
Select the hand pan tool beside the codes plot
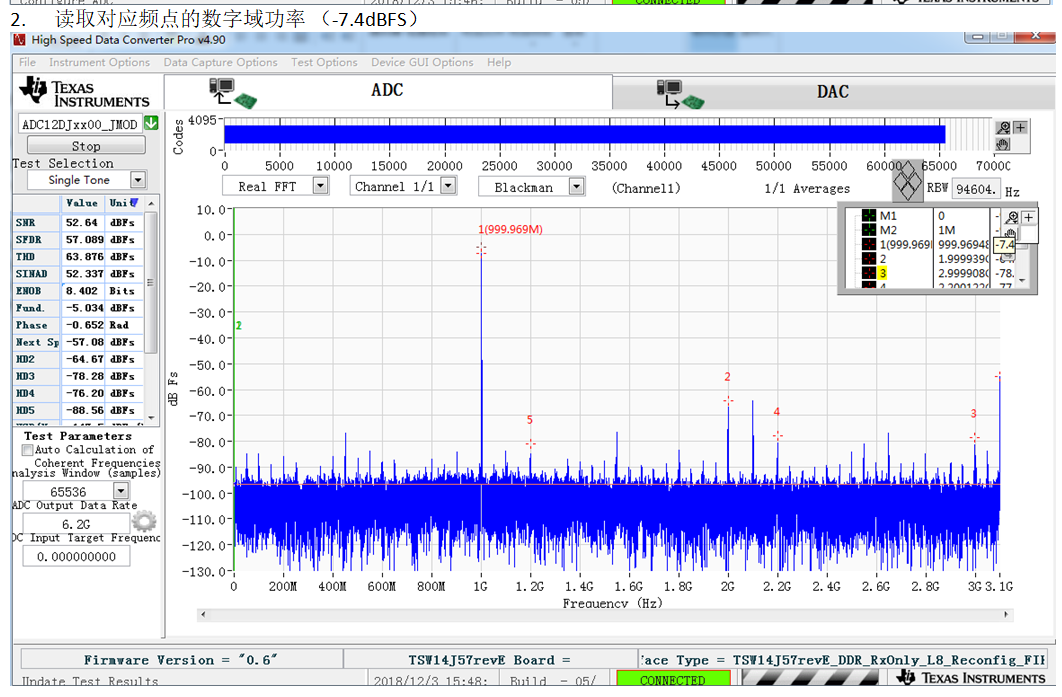(1003, 144)
